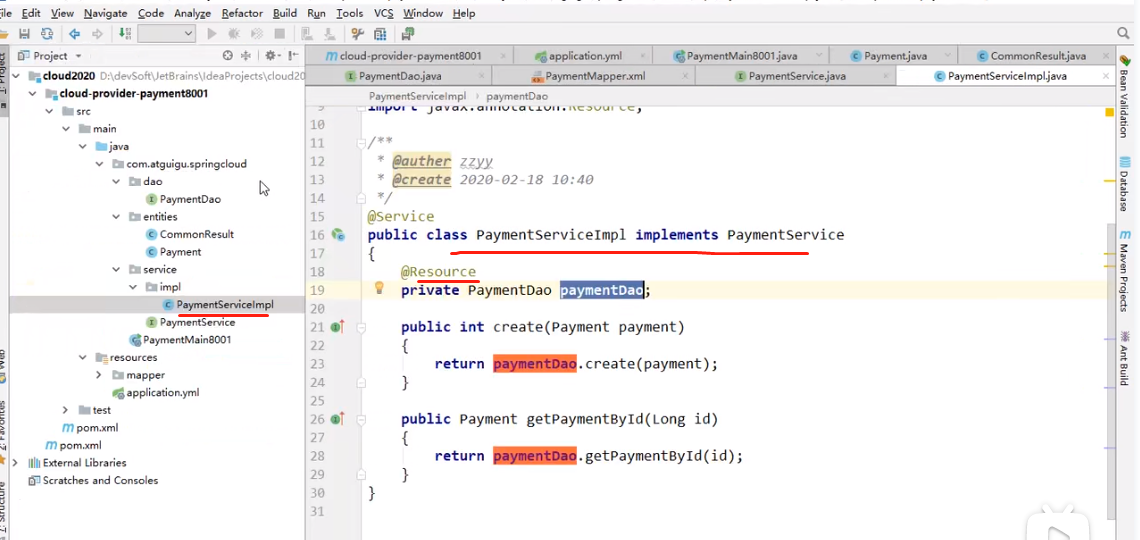Click the lightbulb intention icon on line 19

pyautogui.click(x=379, y=288)
